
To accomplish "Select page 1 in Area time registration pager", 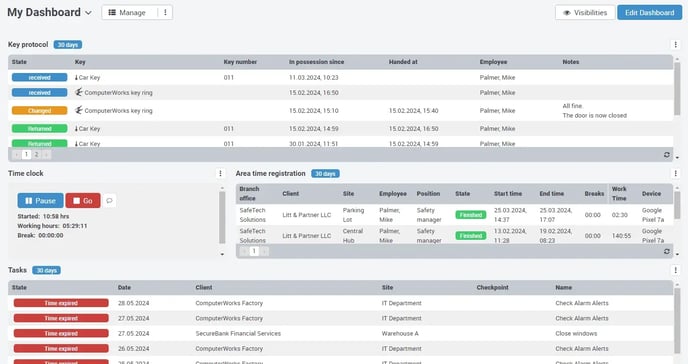I will pyautogui.click(x=254, y=251).
